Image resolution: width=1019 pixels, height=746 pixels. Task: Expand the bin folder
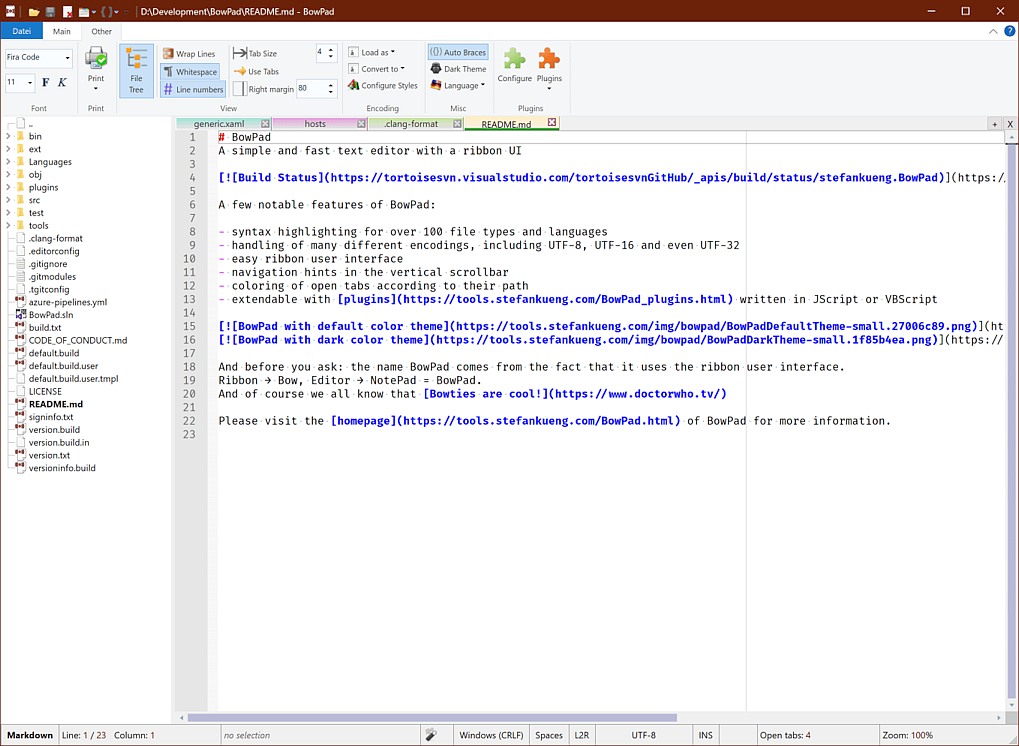[8, 136]
